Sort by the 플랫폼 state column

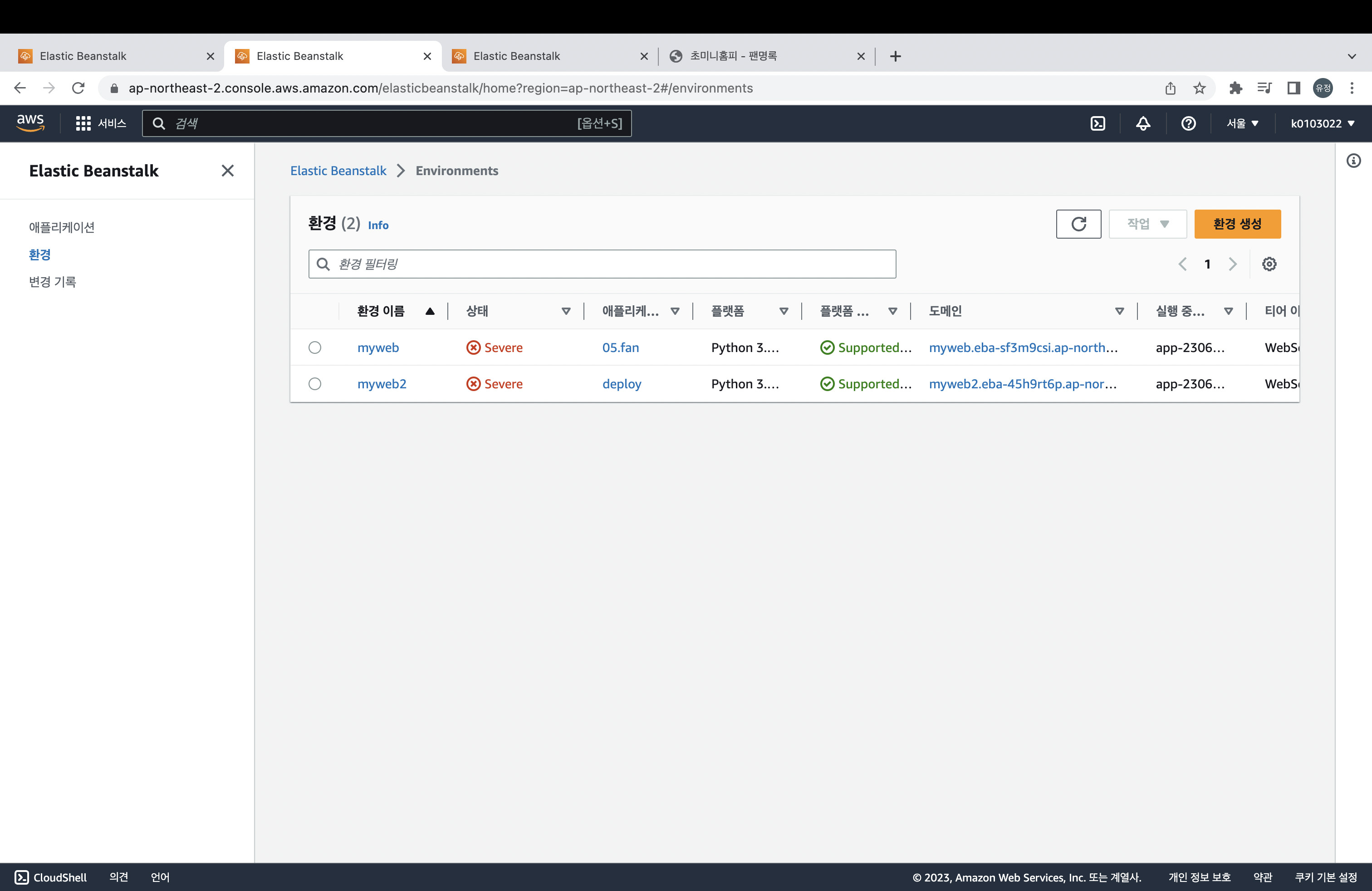pyautogui.click(x=893, y=311)
